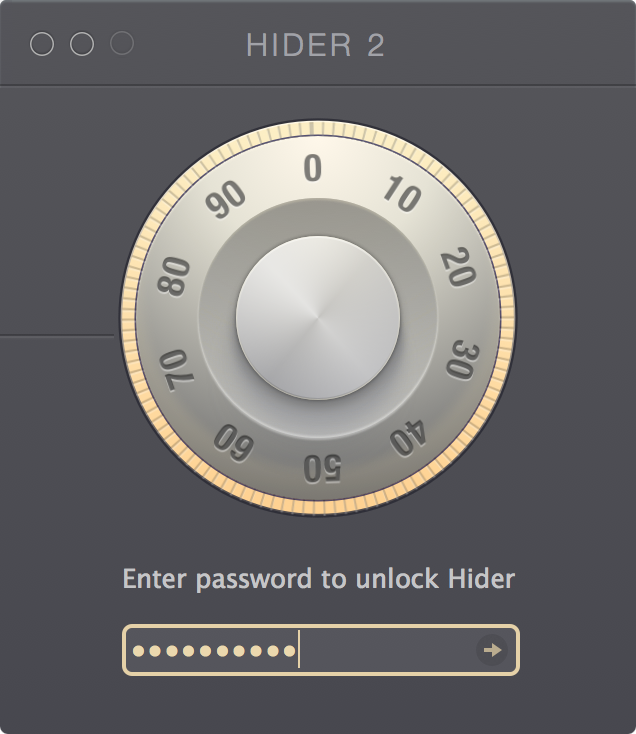
Task: Click the 0 mark on the safe dial
Action: tap(313, 168)
